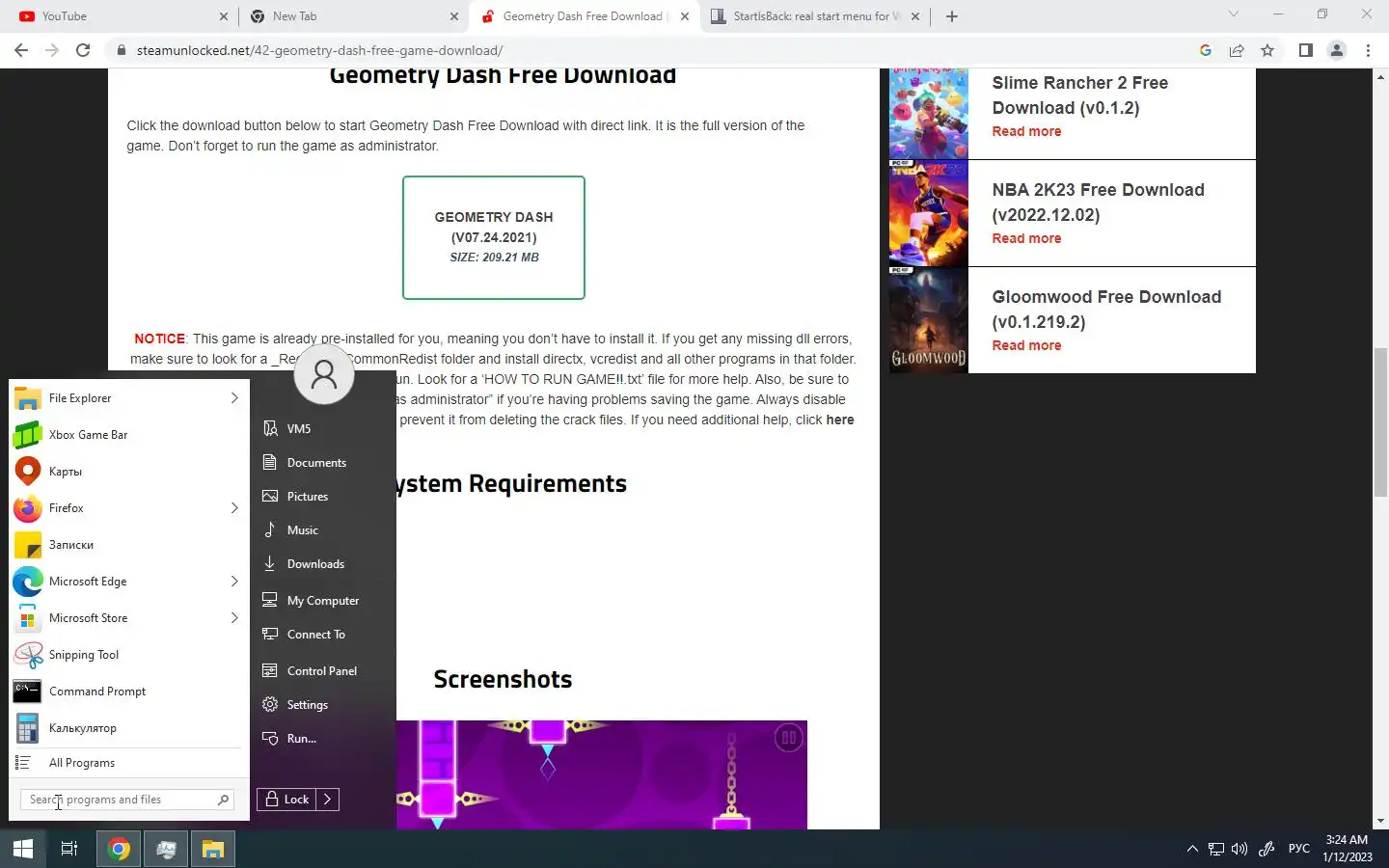The image size is (1389, 868).
Task: Open Settings from start menu
Action: tap(323, 705)
